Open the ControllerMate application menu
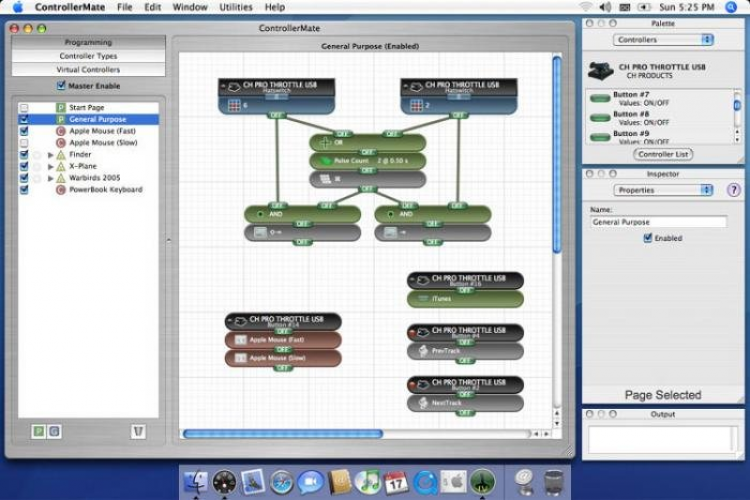Image resolution: width=750 pixels, height=500 pixels. pos(70,7)
